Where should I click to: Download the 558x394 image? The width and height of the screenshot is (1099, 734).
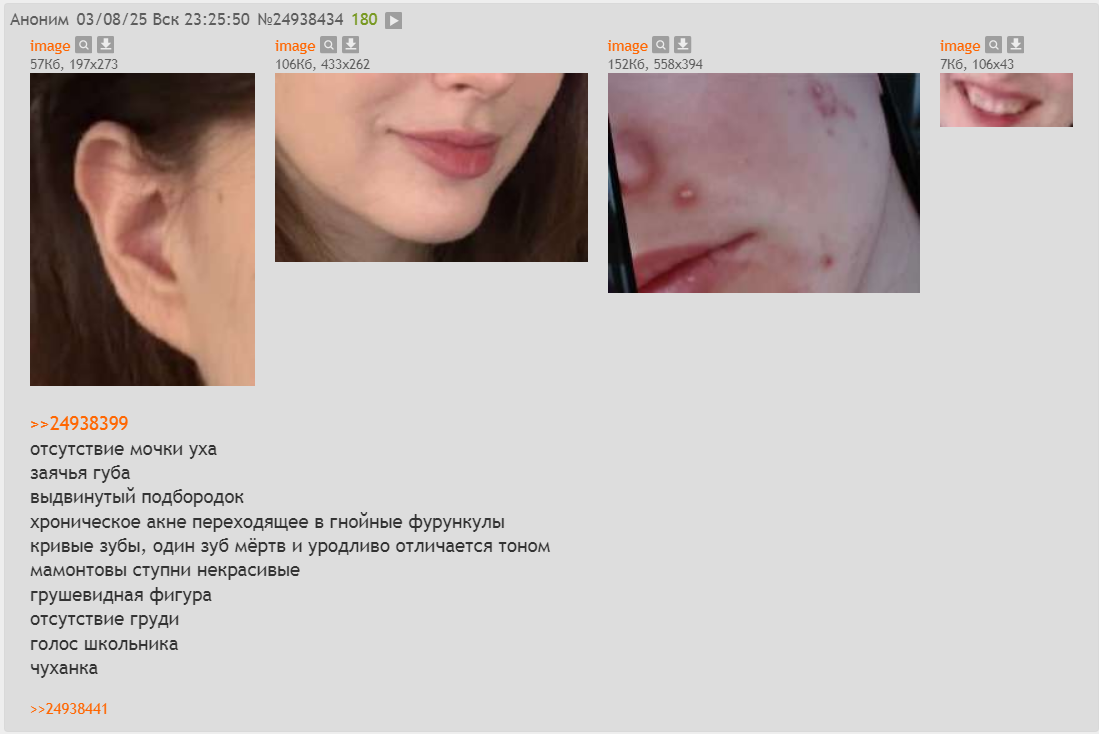tap(683, 45)
